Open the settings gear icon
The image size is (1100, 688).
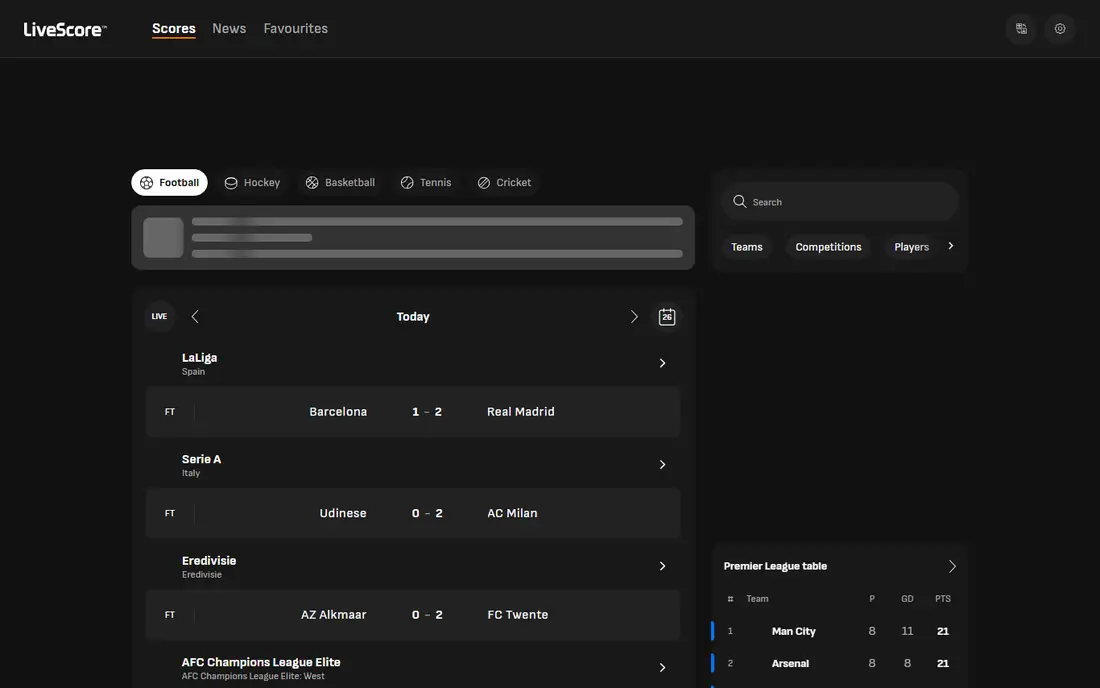click(1060, 29)
